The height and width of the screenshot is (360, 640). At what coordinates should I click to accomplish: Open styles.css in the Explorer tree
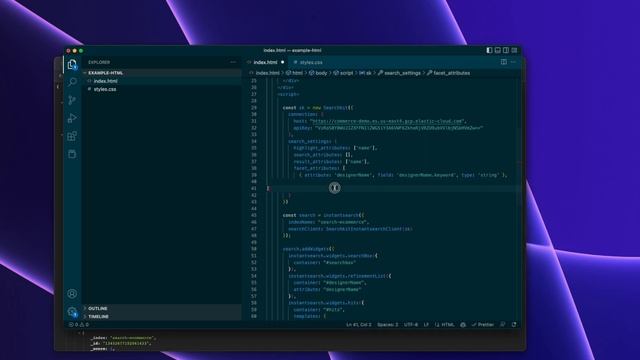(162, 89)
